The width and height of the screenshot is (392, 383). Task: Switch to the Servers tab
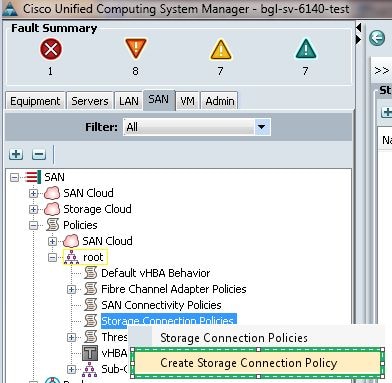point(90,101)
